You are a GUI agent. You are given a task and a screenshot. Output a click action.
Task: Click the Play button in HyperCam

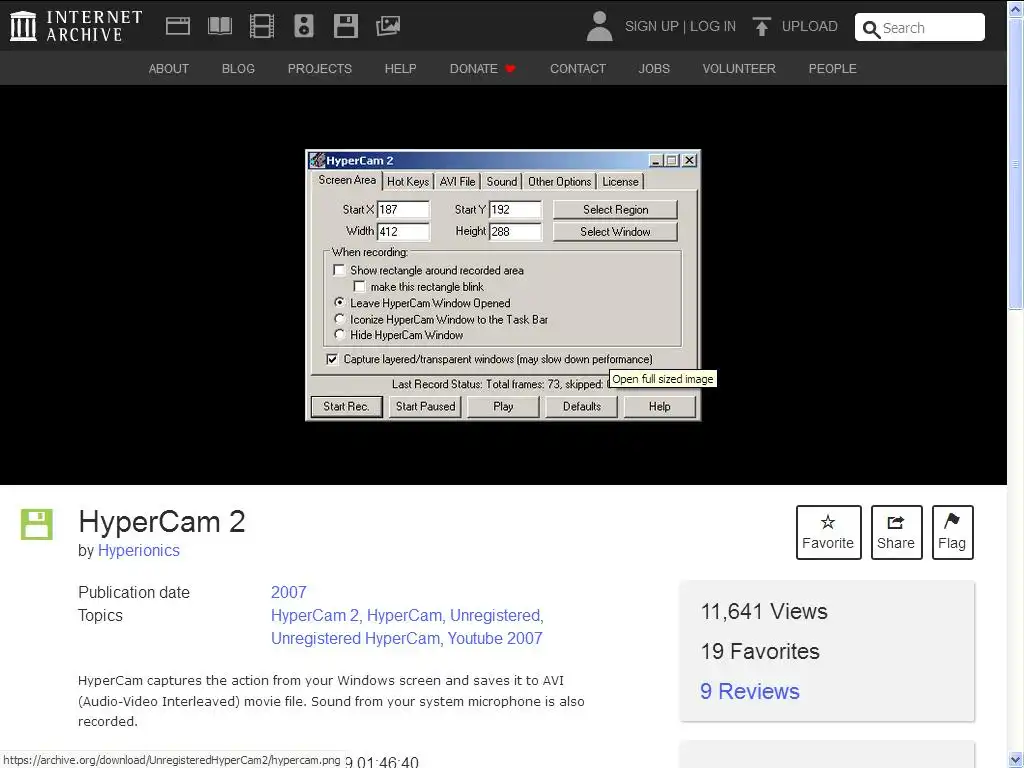click(x=503, y=406)
